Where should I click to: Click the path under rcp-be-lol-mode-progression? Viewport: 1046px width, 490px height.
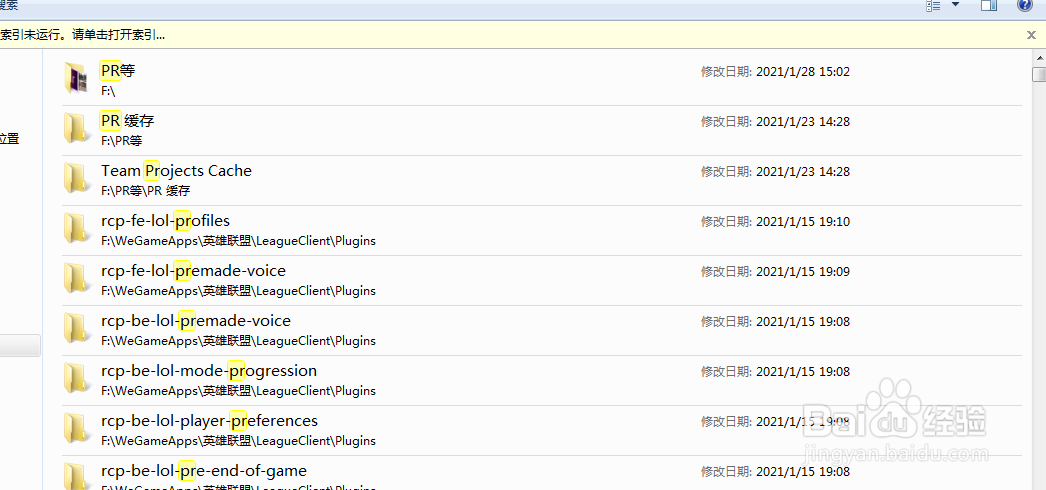239,391
